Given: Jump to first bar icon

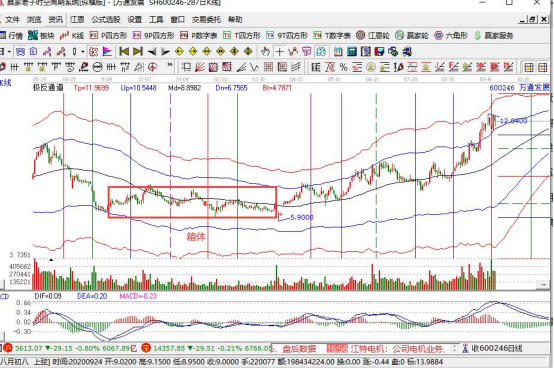Looking at the screenshot, I should (124, 52).
